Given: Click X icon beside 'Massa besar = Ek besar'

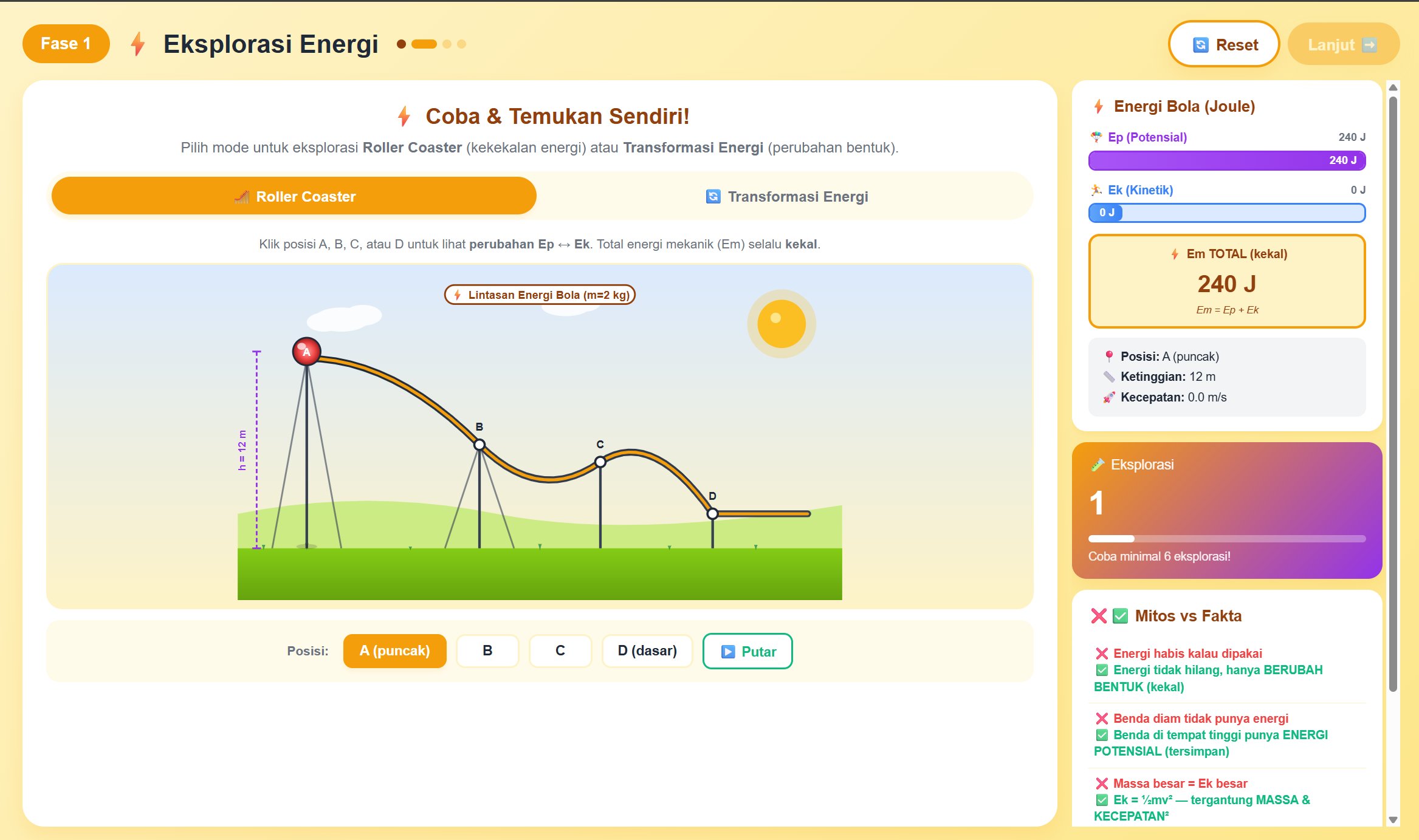Looking at the screenshot, I should (1102, 784).
